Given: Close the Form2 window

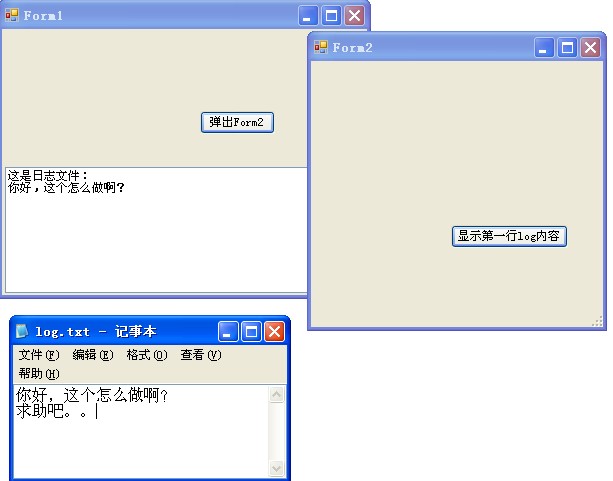Looking at the screenshot, I should click(x=589, y=47).
